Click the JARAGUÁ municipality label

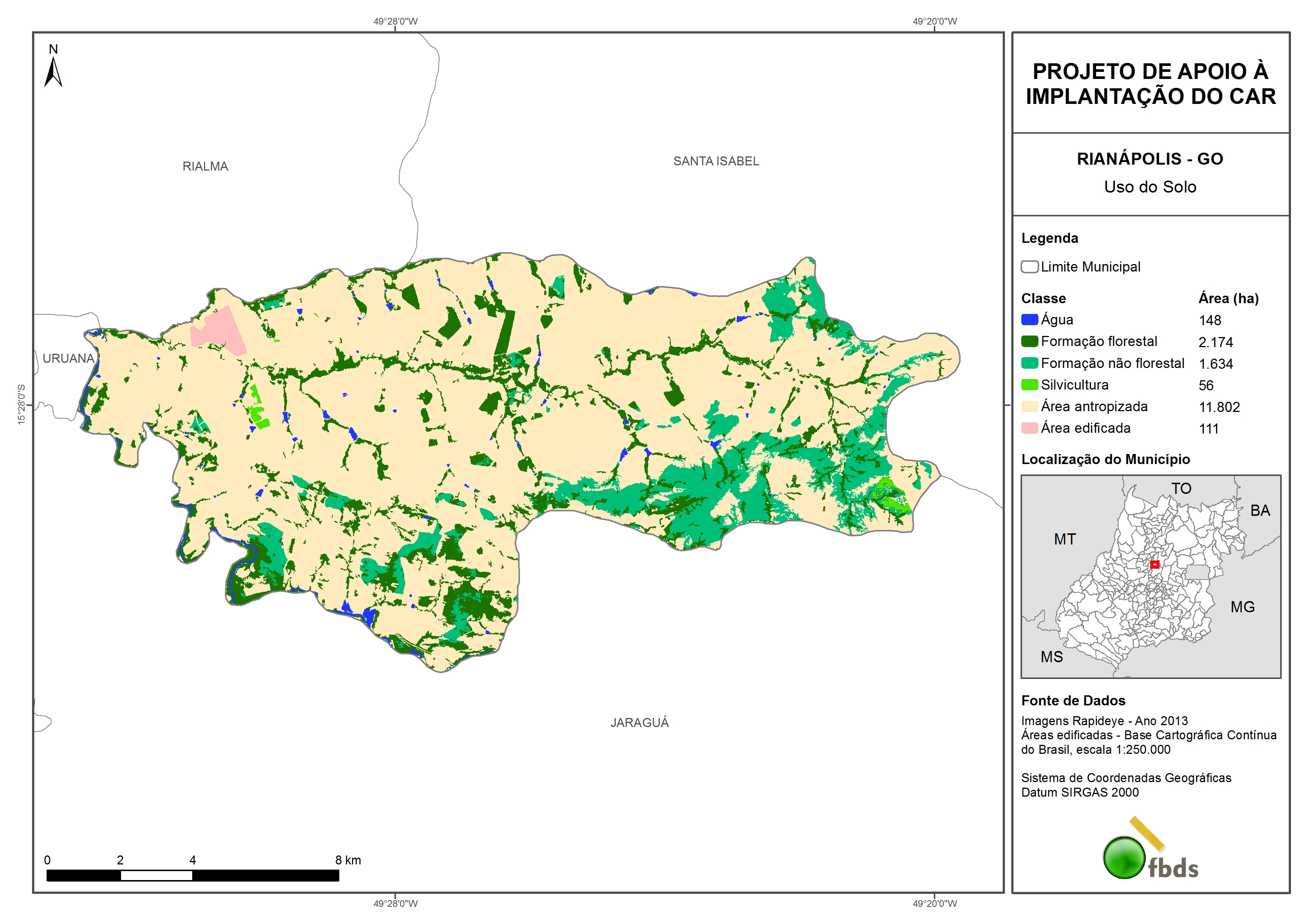(639, 723)
